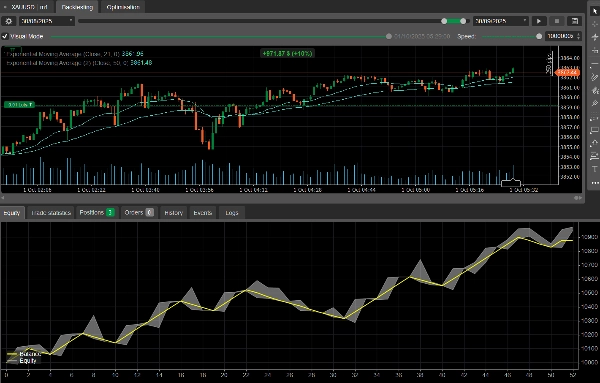
Task: Stop the running backtest
Action: pos(557,21)
